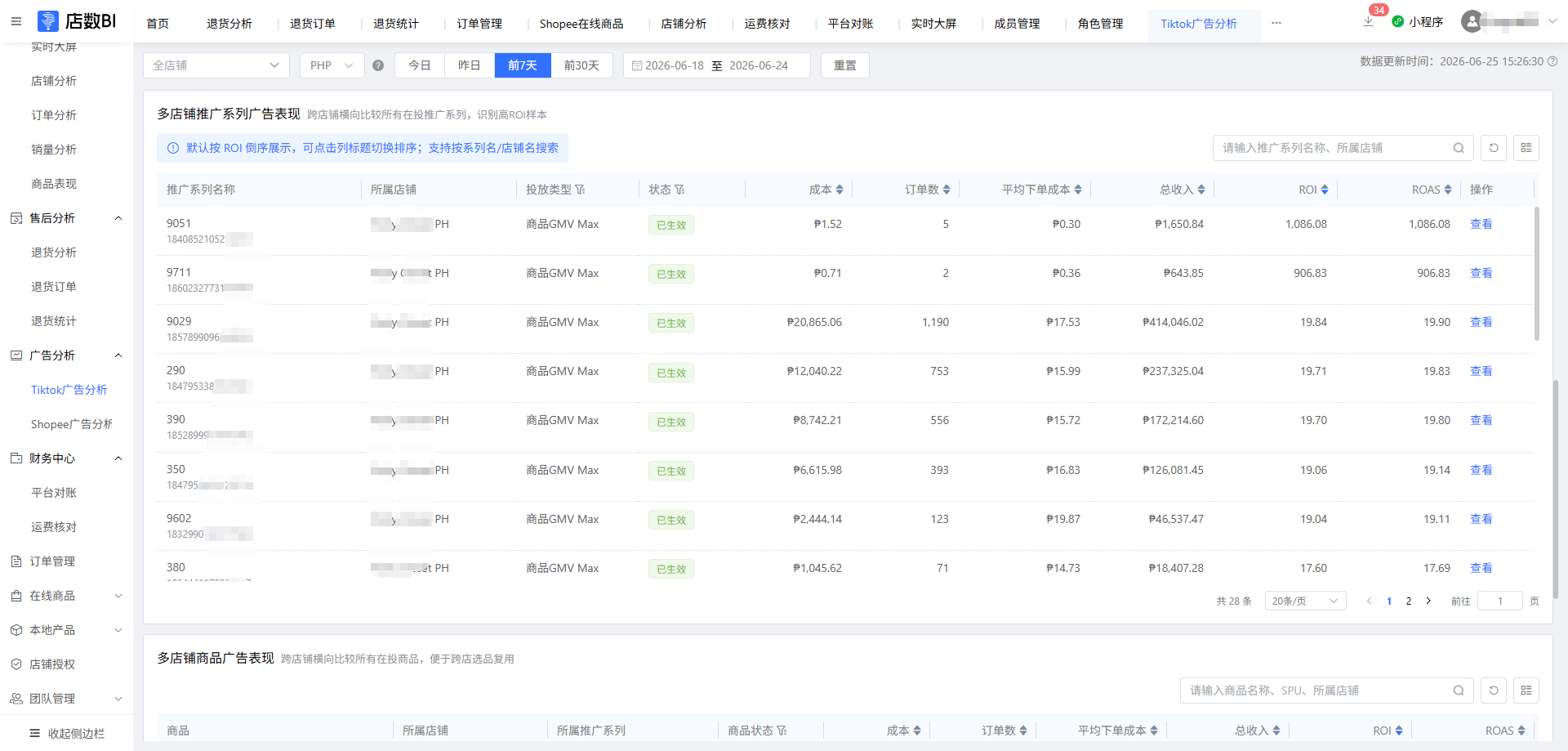1568x751 pixels.
Task: Collapse the 财务中心 sidebar group
Action: pyautogui.click(x=118, y=458)
